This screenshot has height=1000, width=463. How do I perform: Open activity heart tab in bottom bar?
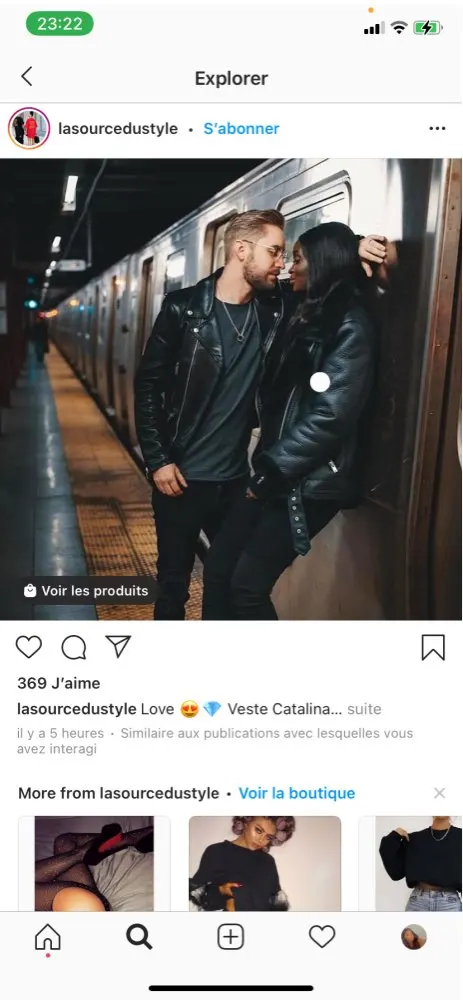[322, 937]
